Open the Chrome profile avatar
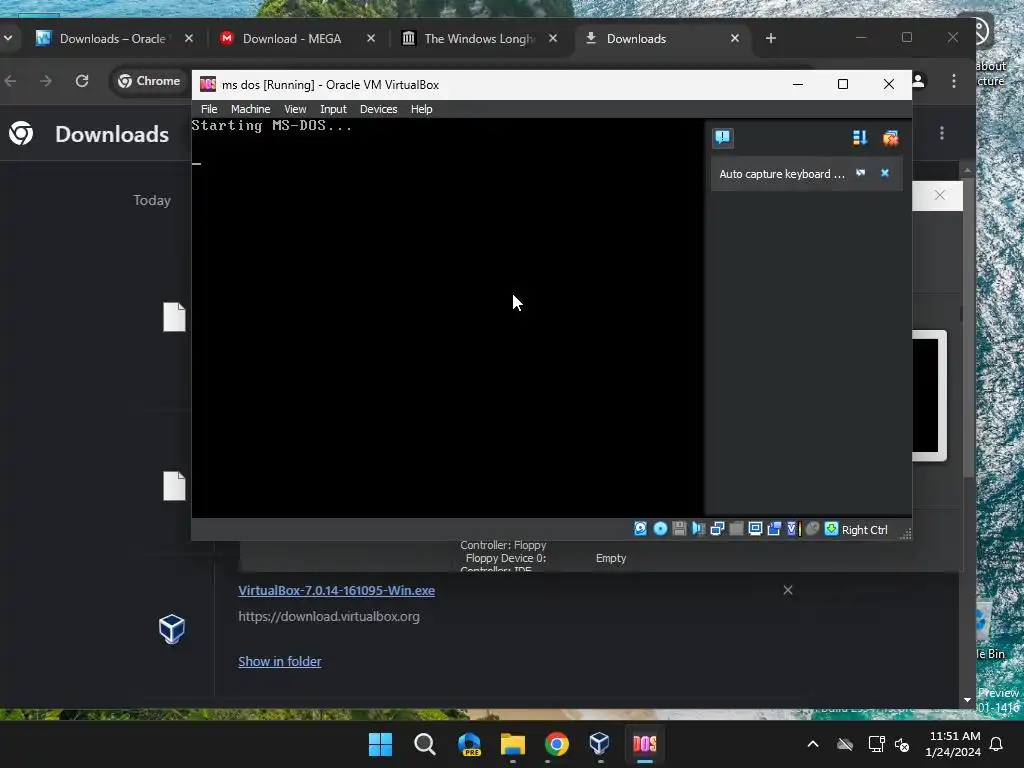This screenshot has width=1024, height=768. click(918, 81)
